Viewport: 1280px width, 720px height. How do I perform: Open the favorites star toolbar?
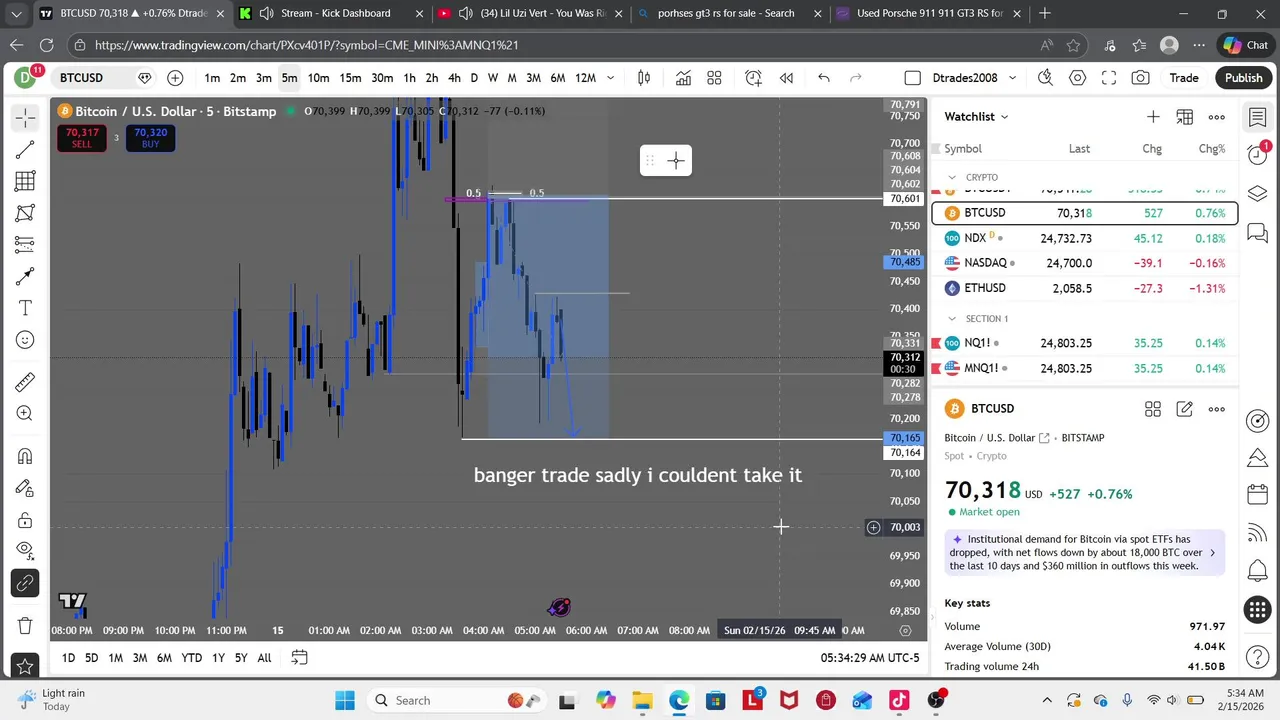pos(25,666)
